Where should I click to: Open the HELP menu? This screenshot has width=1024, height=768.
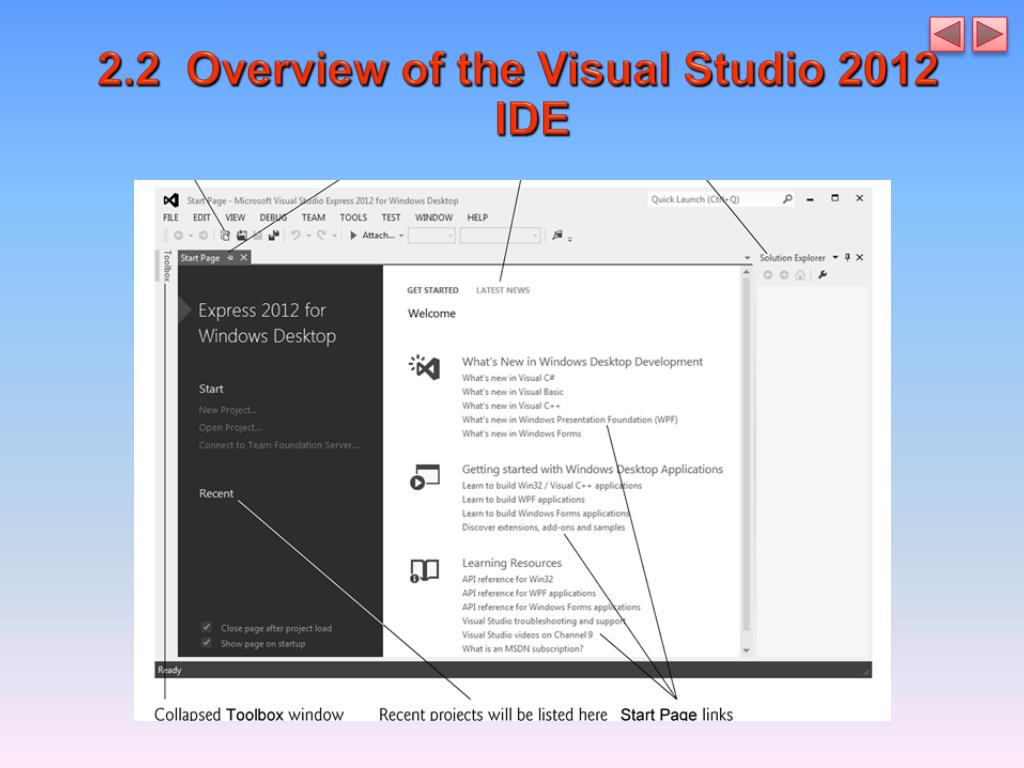tap(477, 217)
